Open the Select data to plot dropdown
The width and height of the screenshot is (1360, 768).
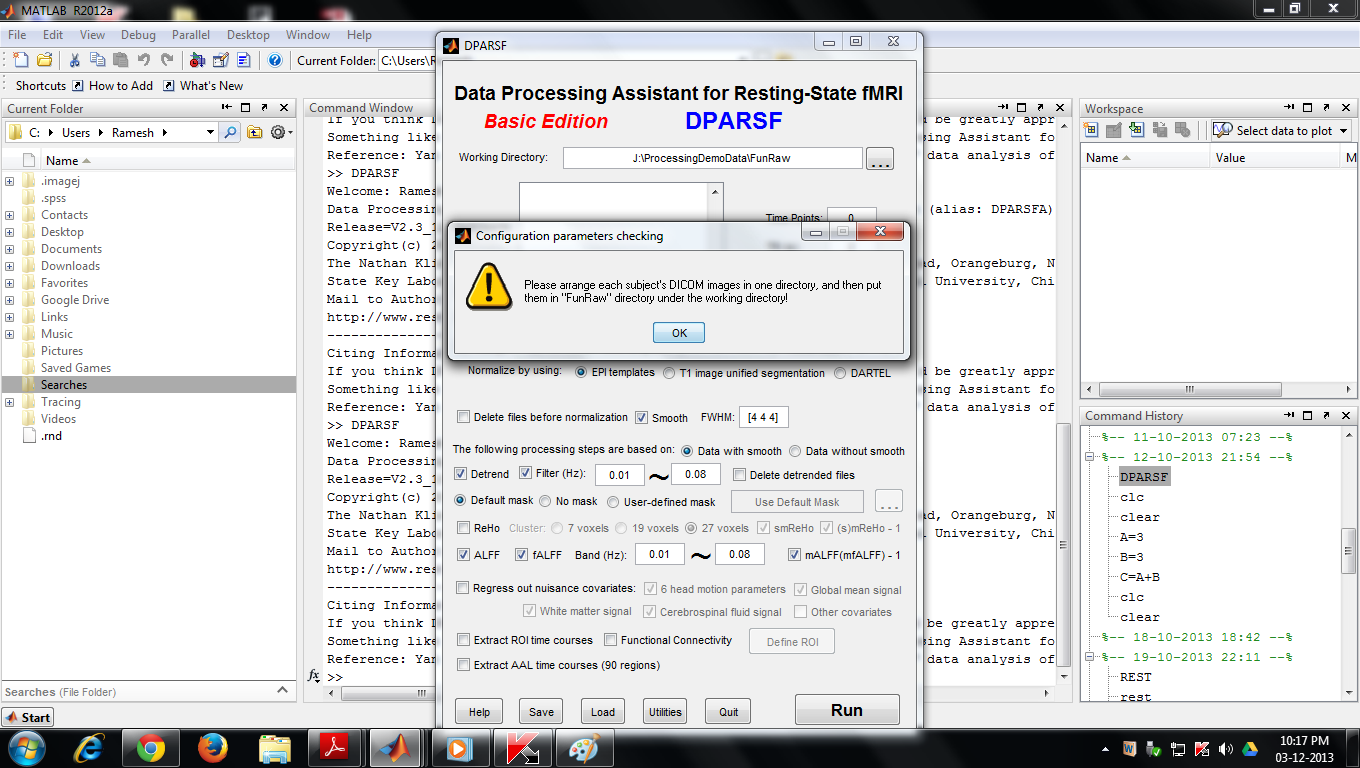[1281, 130]
